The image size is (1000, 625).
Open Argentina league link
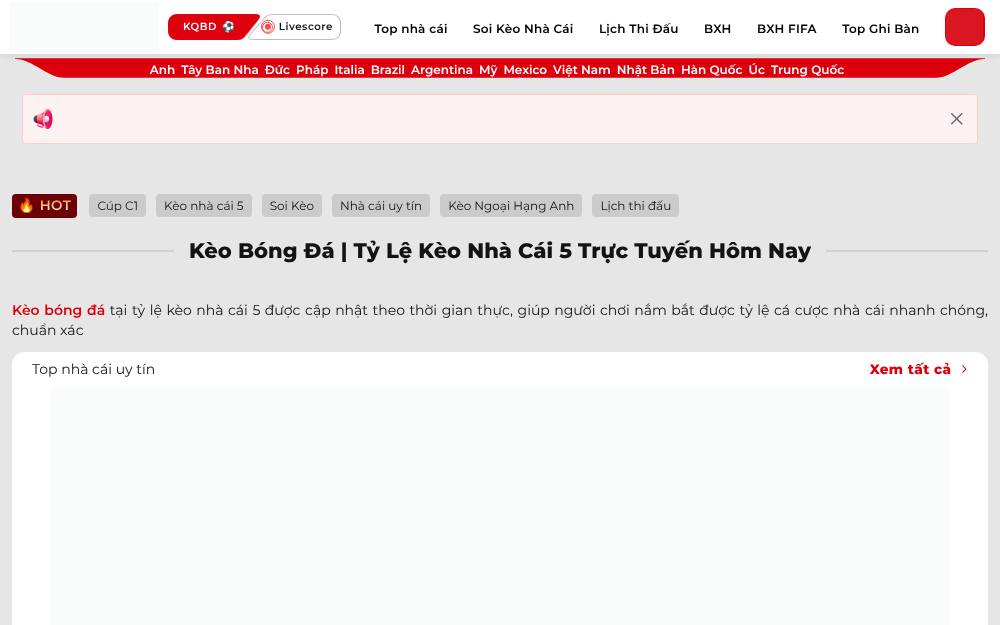point(442,70)
